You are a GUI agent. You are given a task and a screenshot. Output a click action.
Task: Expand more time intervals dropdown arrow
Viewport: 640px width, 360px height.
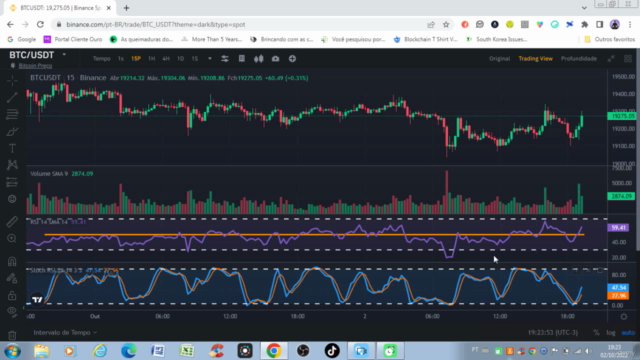[x=210, y=59]
